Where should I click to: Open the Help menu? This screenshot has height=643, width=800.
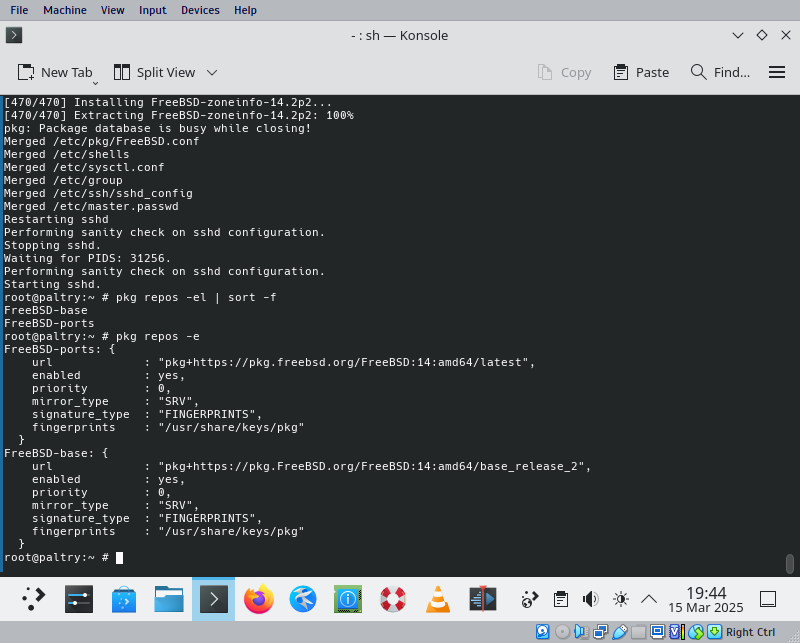coord(245,10)
